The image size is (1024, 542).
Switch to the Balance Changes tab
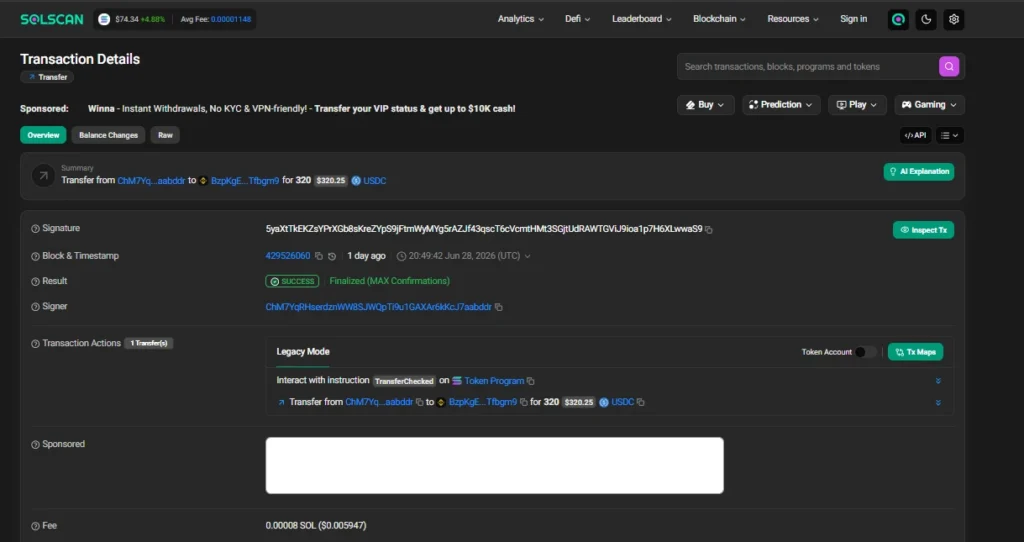(x=108, y=135)
